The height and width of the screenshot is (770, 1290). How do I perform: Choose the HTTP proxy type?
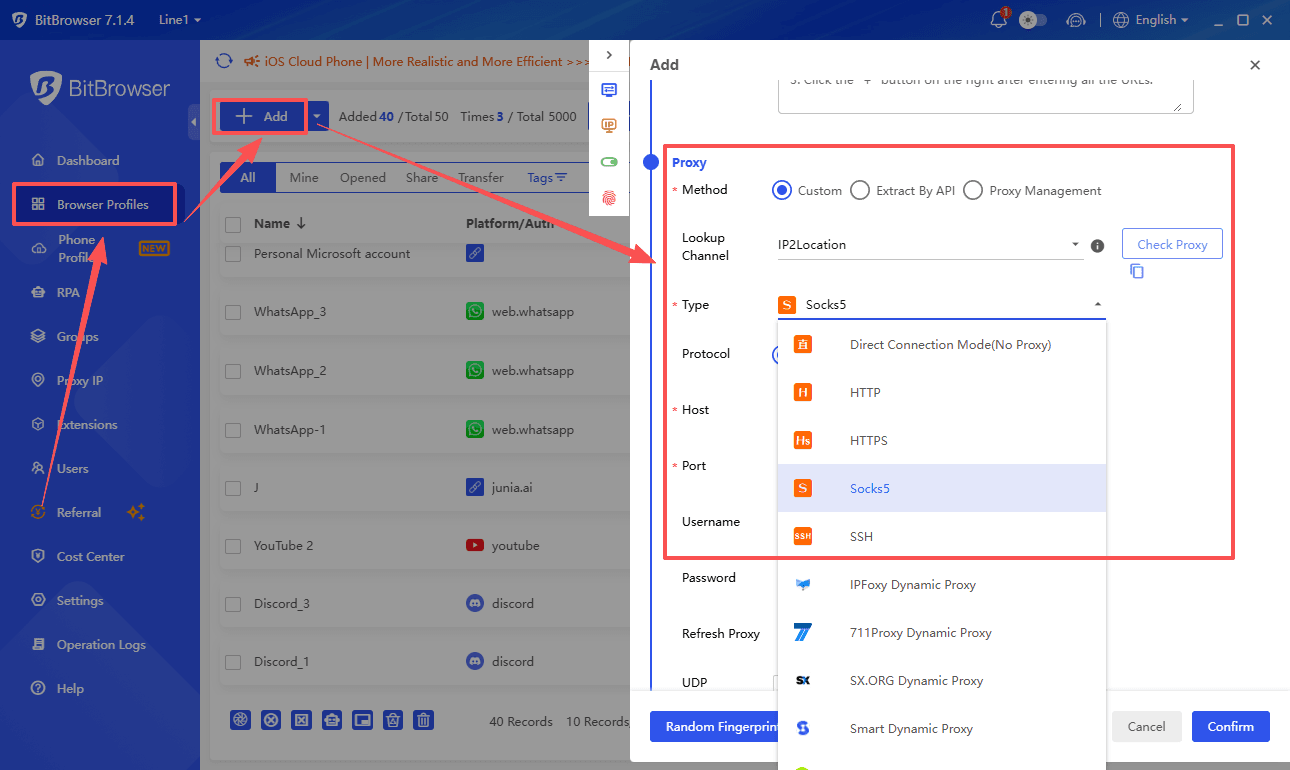(x=942, y=393)
